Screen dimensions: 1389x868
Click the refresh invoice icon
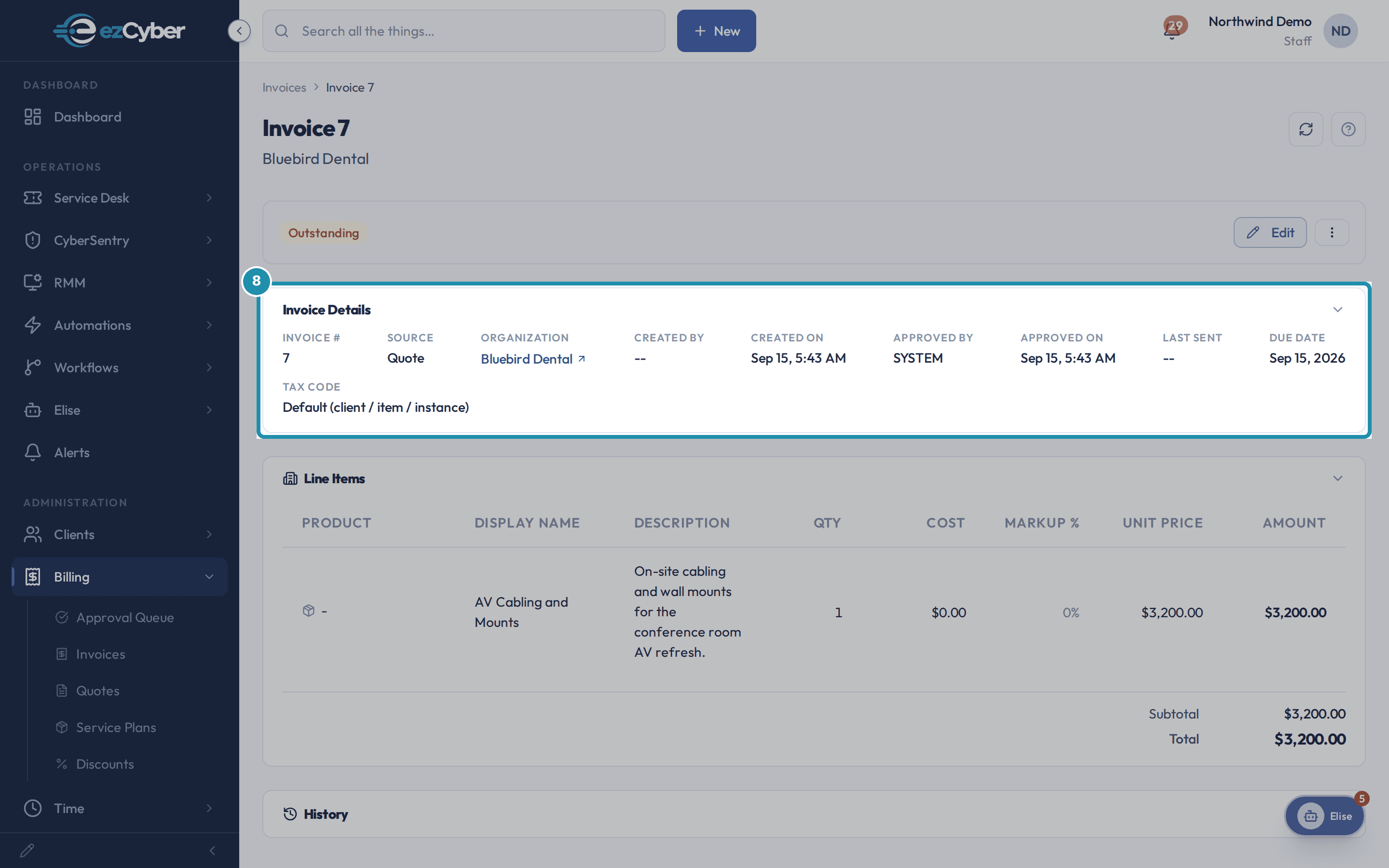click(x=1306, y=129)
